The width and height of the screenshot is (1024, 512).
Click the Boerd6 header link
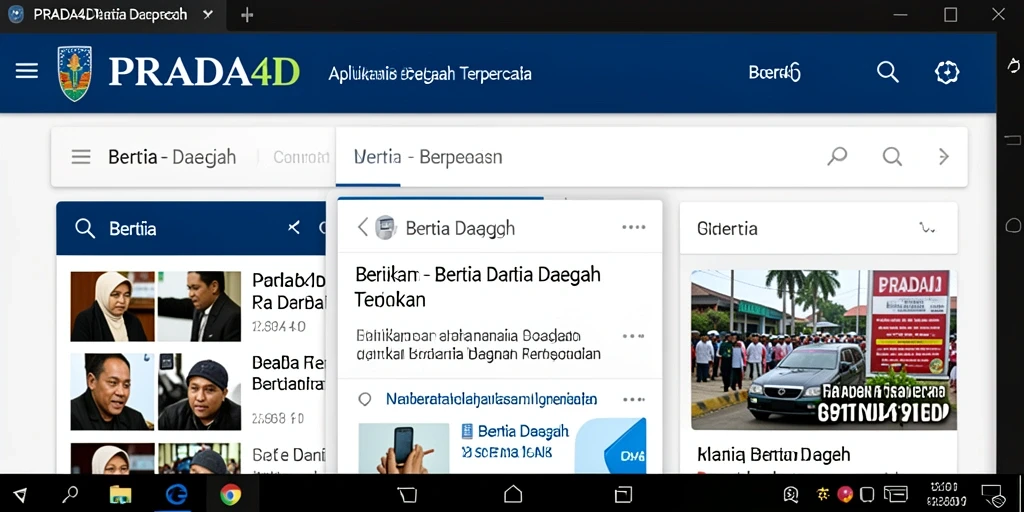[775, 72]
